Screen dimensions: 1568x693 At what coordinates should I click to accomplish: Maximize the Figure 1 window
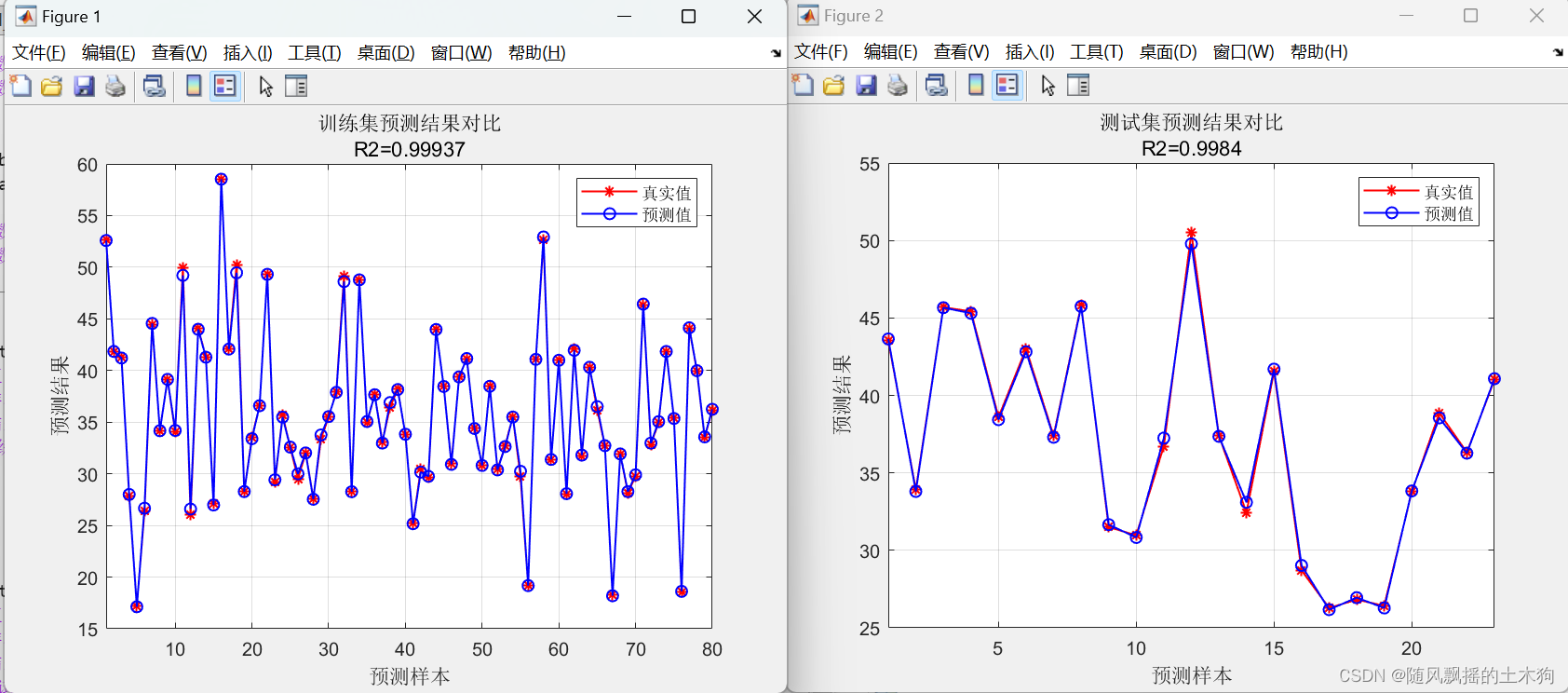pos(689,17)
